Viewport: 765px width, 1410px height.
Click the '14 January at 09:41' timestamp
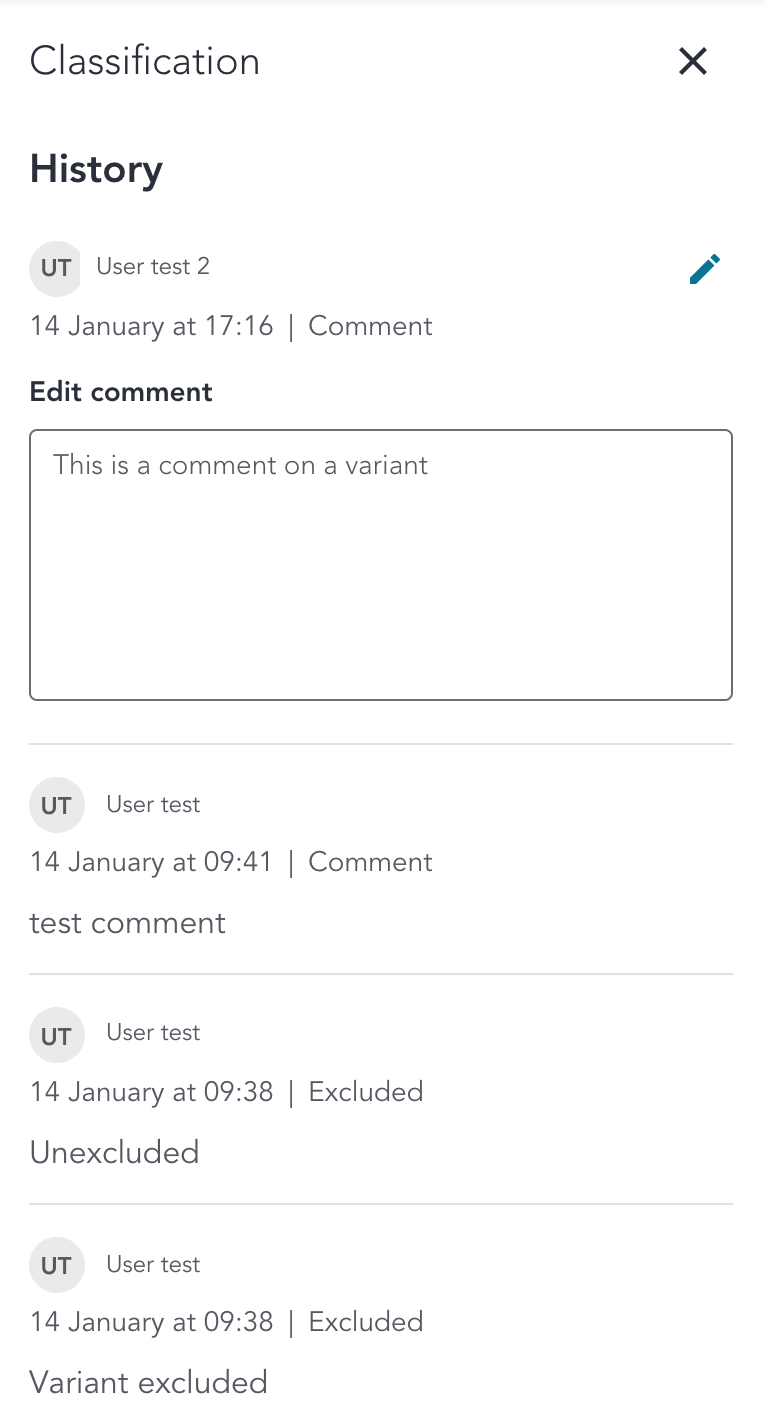[151, 862]
